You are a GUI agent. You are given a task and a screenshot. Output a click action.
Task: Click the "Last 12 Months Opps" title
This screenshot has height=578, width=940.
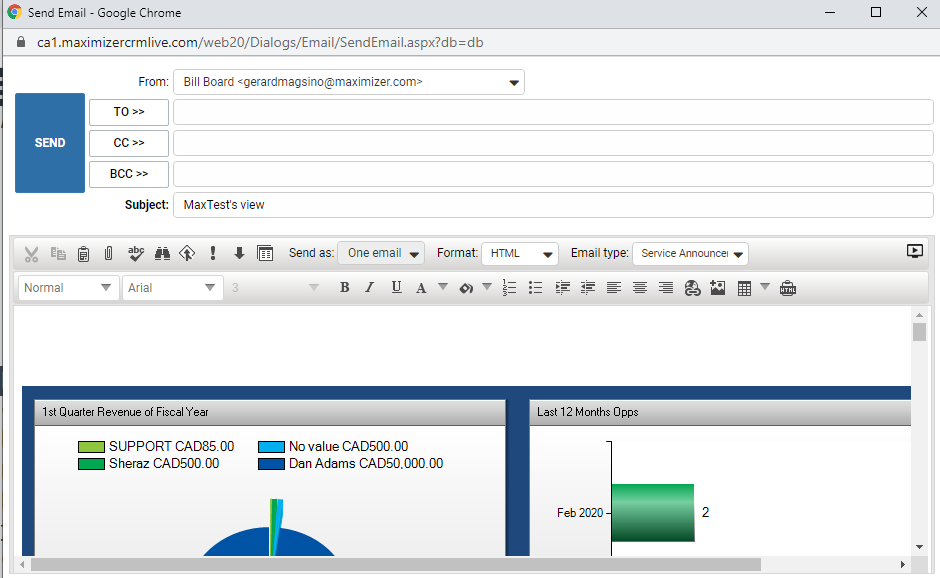click(588, 412)
